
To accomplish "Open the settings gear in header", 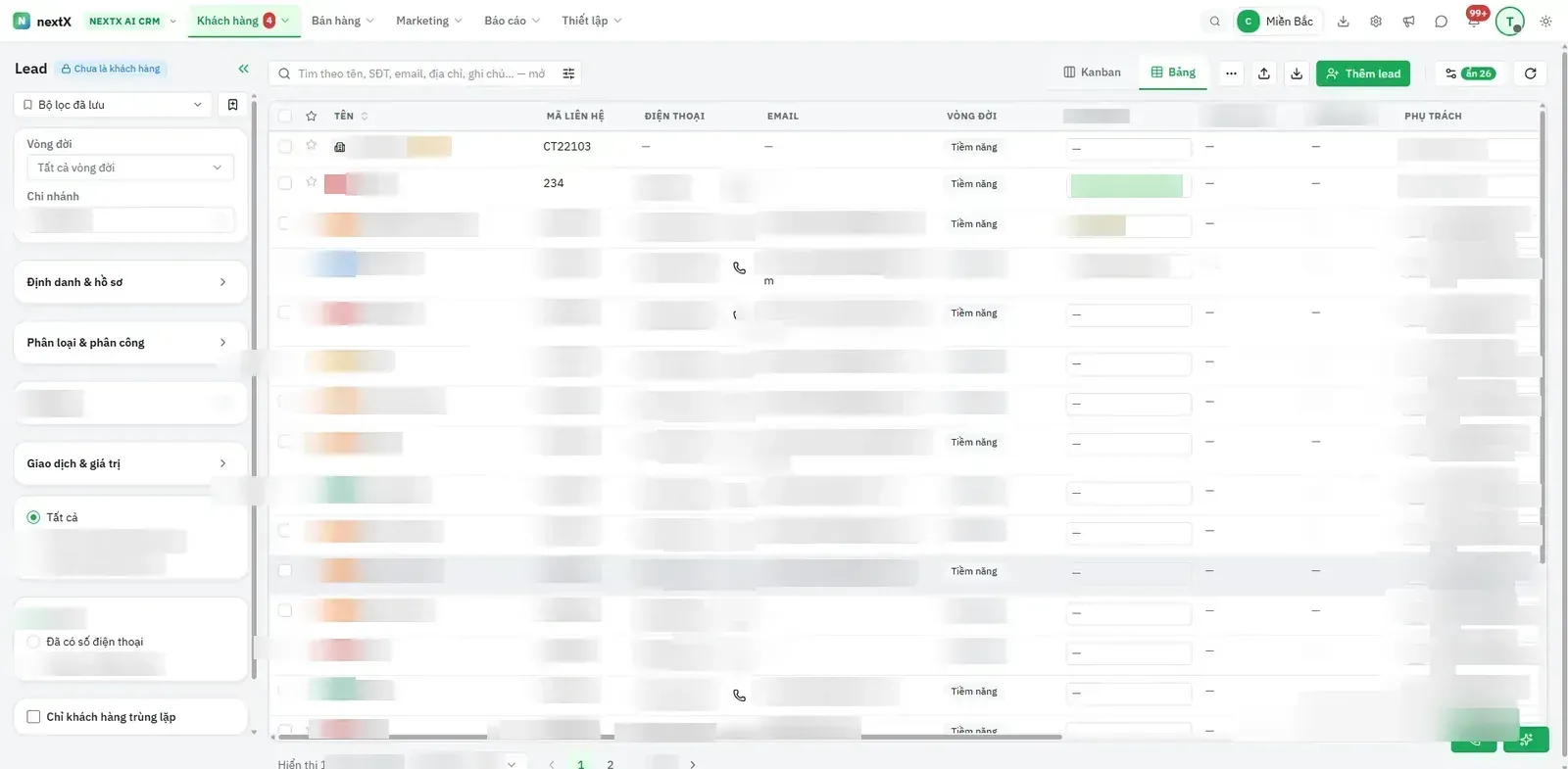I will tap(1376, 21).
